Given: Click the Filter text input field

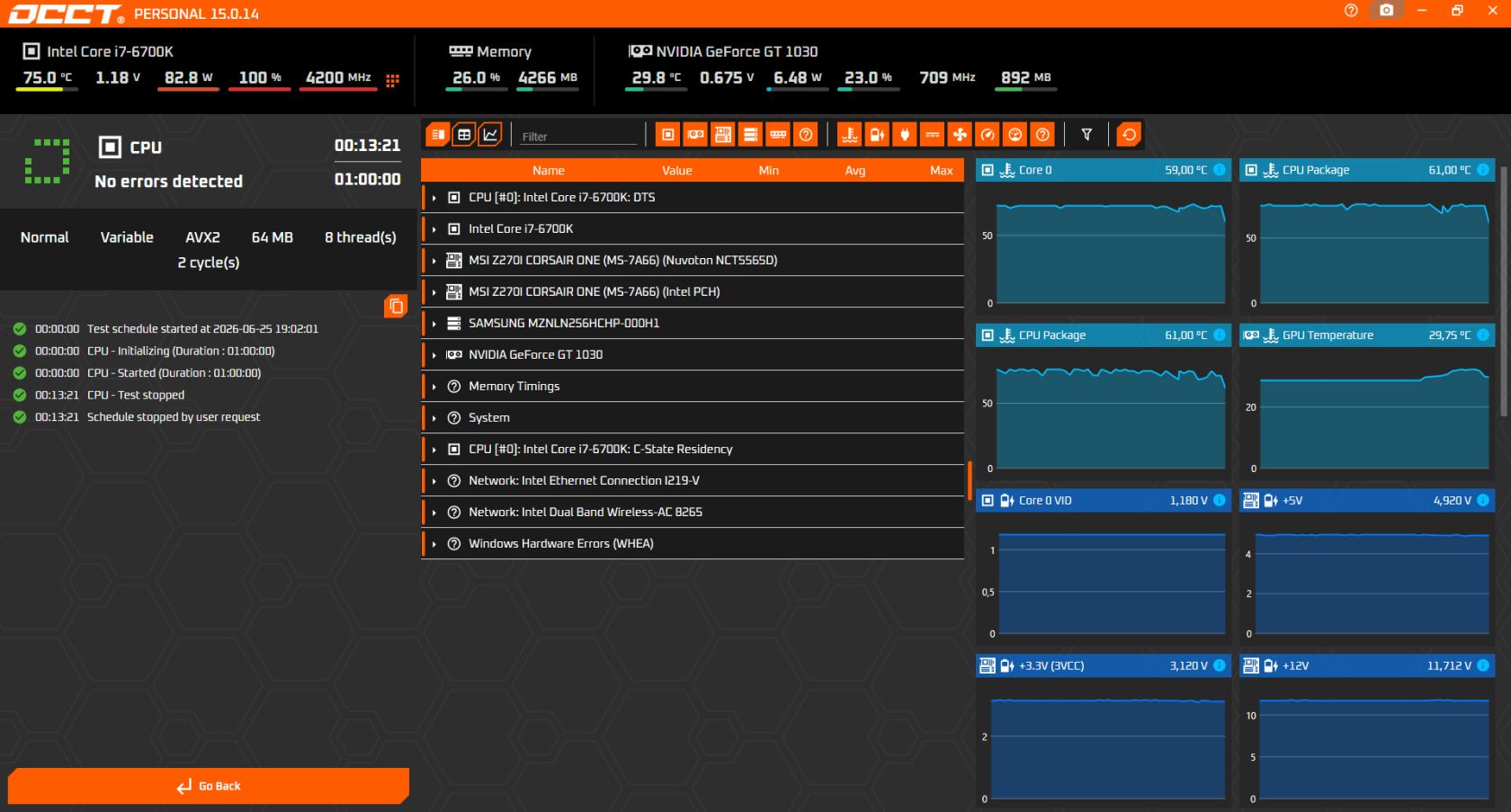Looking at the screenshot, I should click(578, 137).
